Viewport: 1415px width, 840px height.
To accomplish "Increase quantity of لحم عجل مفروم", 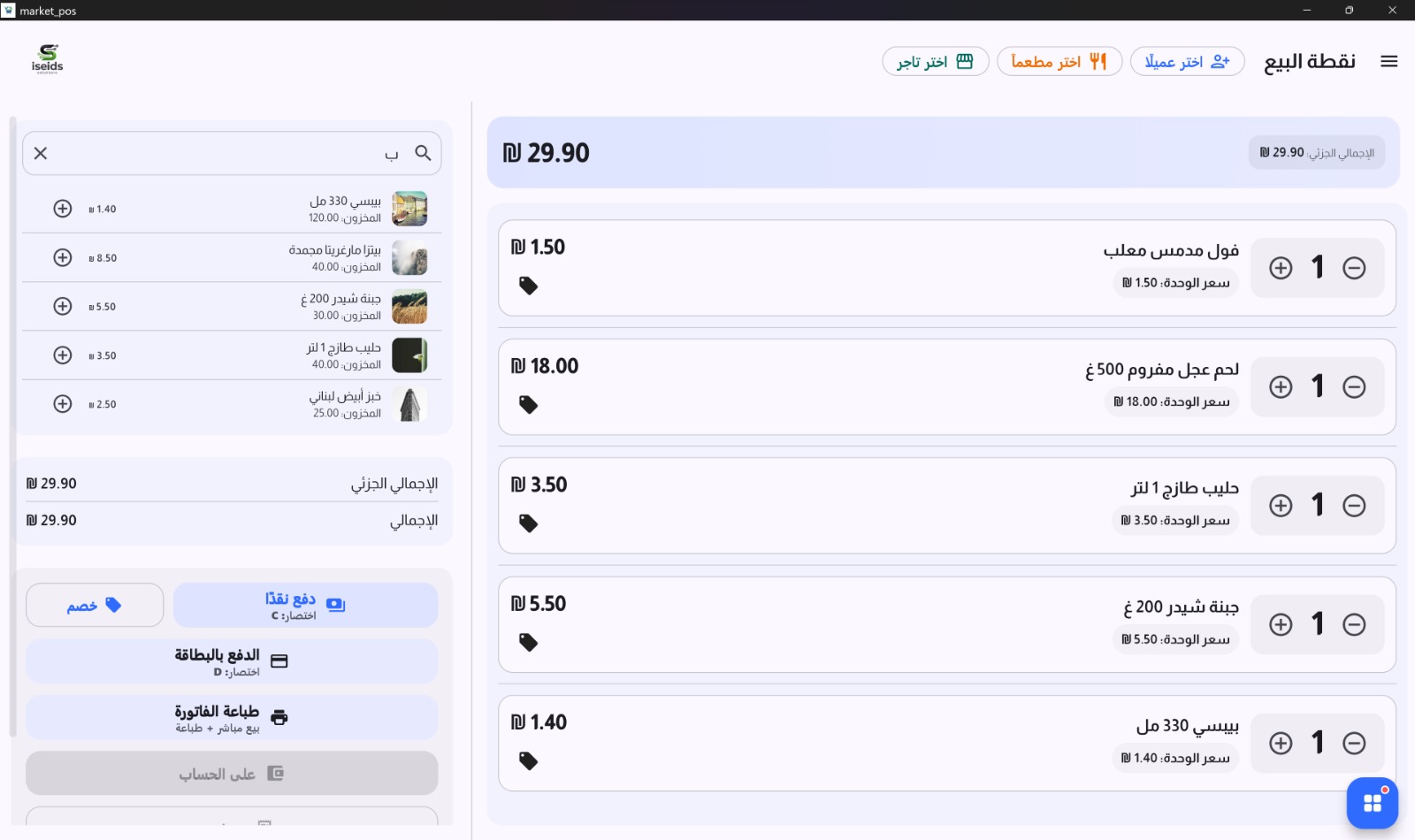I will click(x=1281, y=386).
